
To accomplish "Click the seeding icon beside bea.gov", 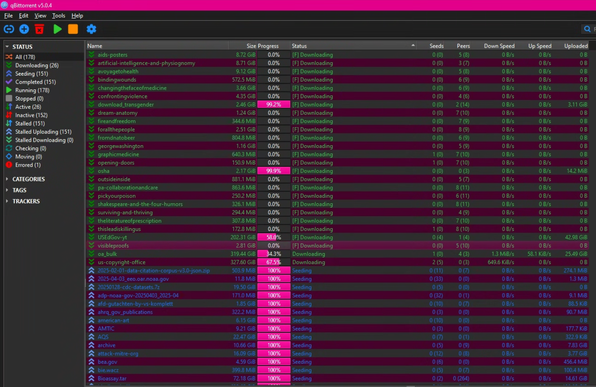I will [x=91, y=362].
